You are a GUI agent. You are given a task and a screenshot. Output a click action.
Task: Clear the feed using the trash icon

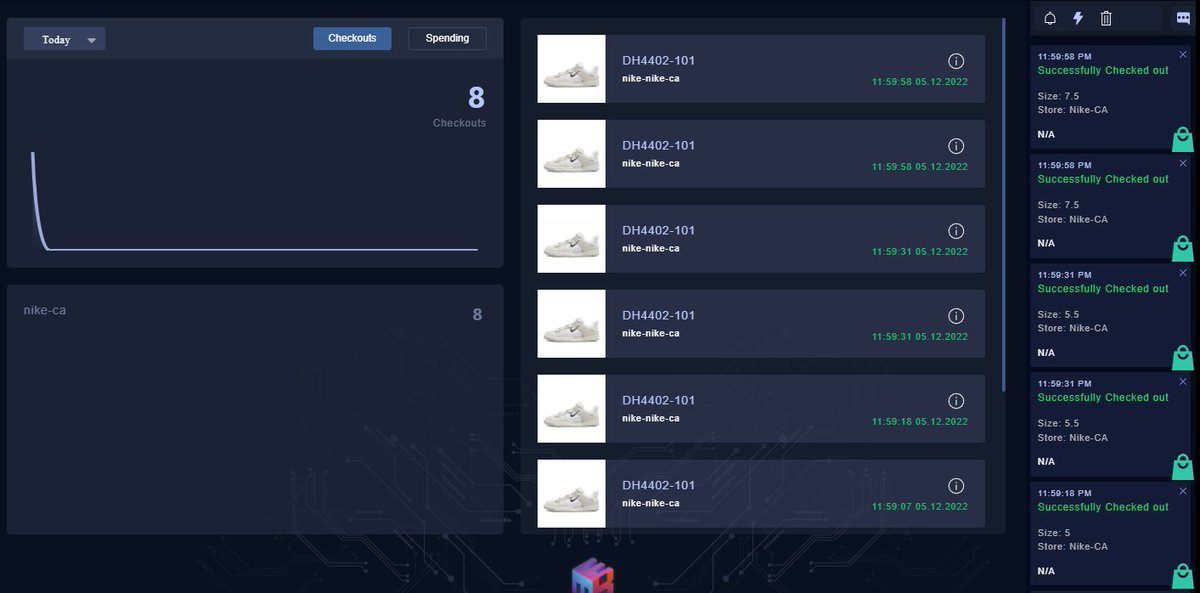tap(1105, 17)
